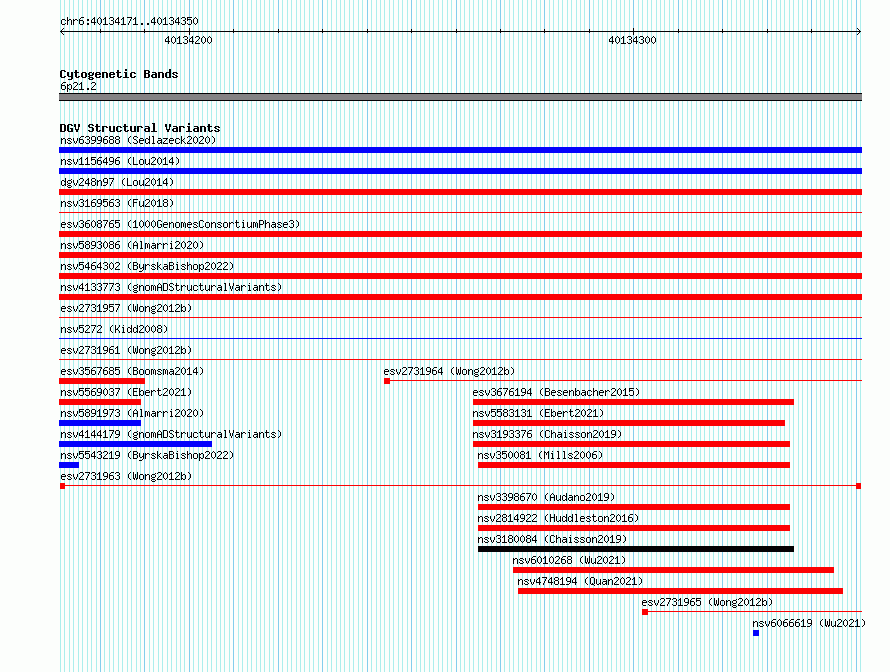Click nsv5464302 (ByrskaBishop2022) label
Viewport: 890px width, 672px height.
tap(147, 266)
